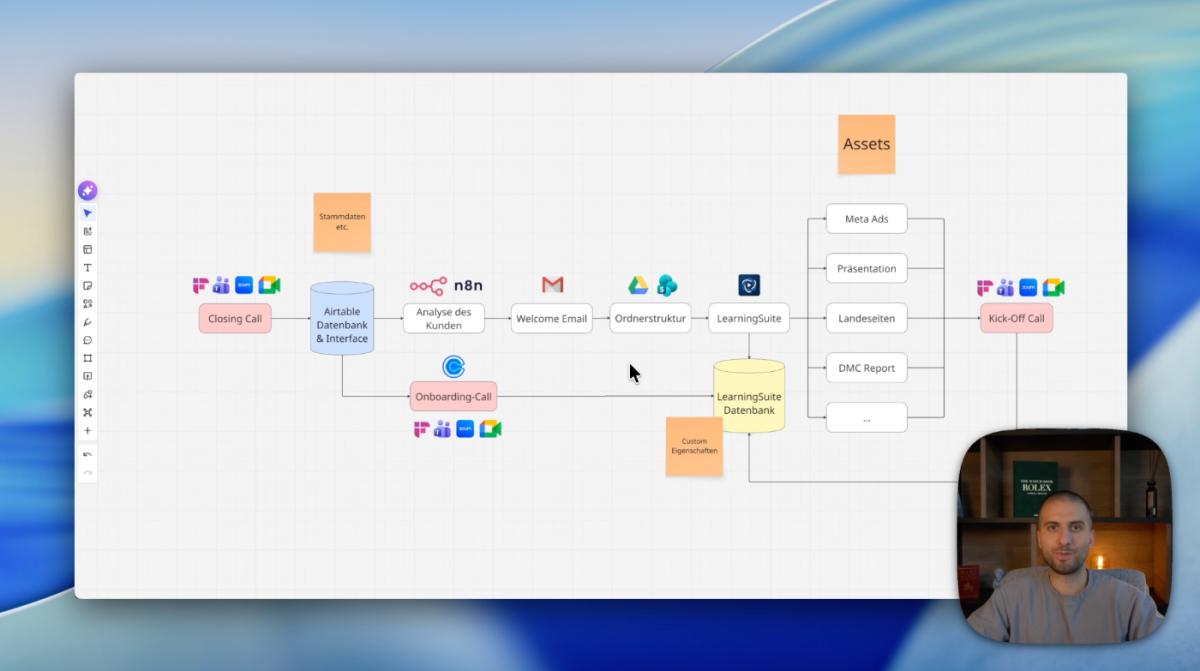Select the Google Meet icon above Closing Call
The image size is (1200, 671).
coord(269,286)
